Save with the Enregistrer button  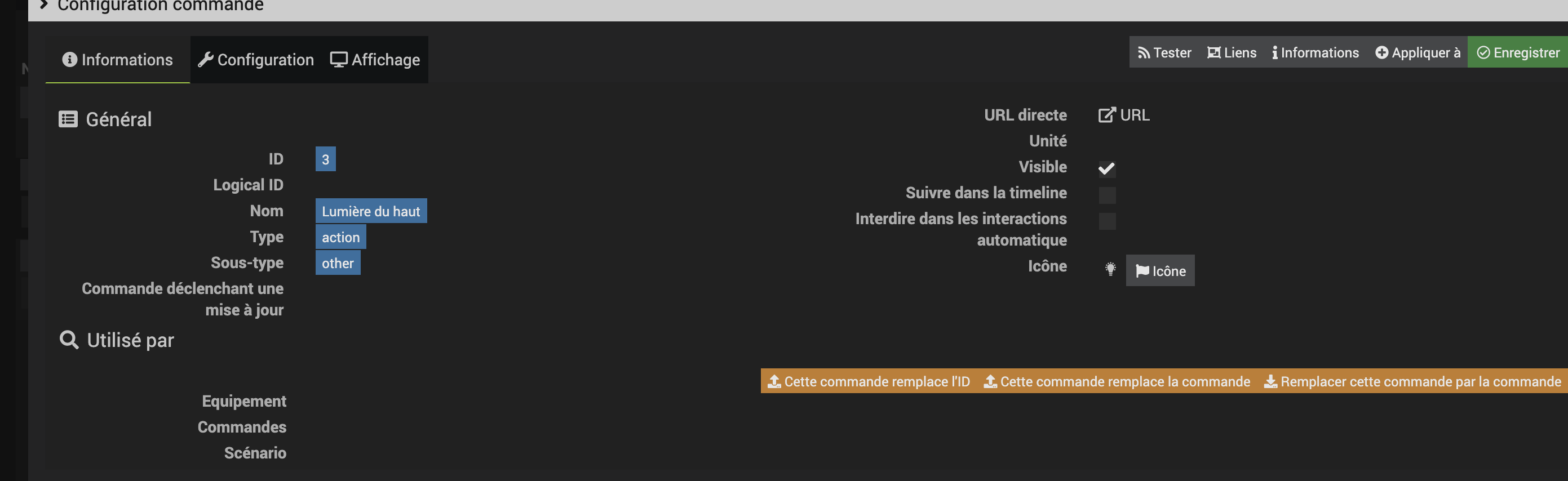tap(1518, 52)
